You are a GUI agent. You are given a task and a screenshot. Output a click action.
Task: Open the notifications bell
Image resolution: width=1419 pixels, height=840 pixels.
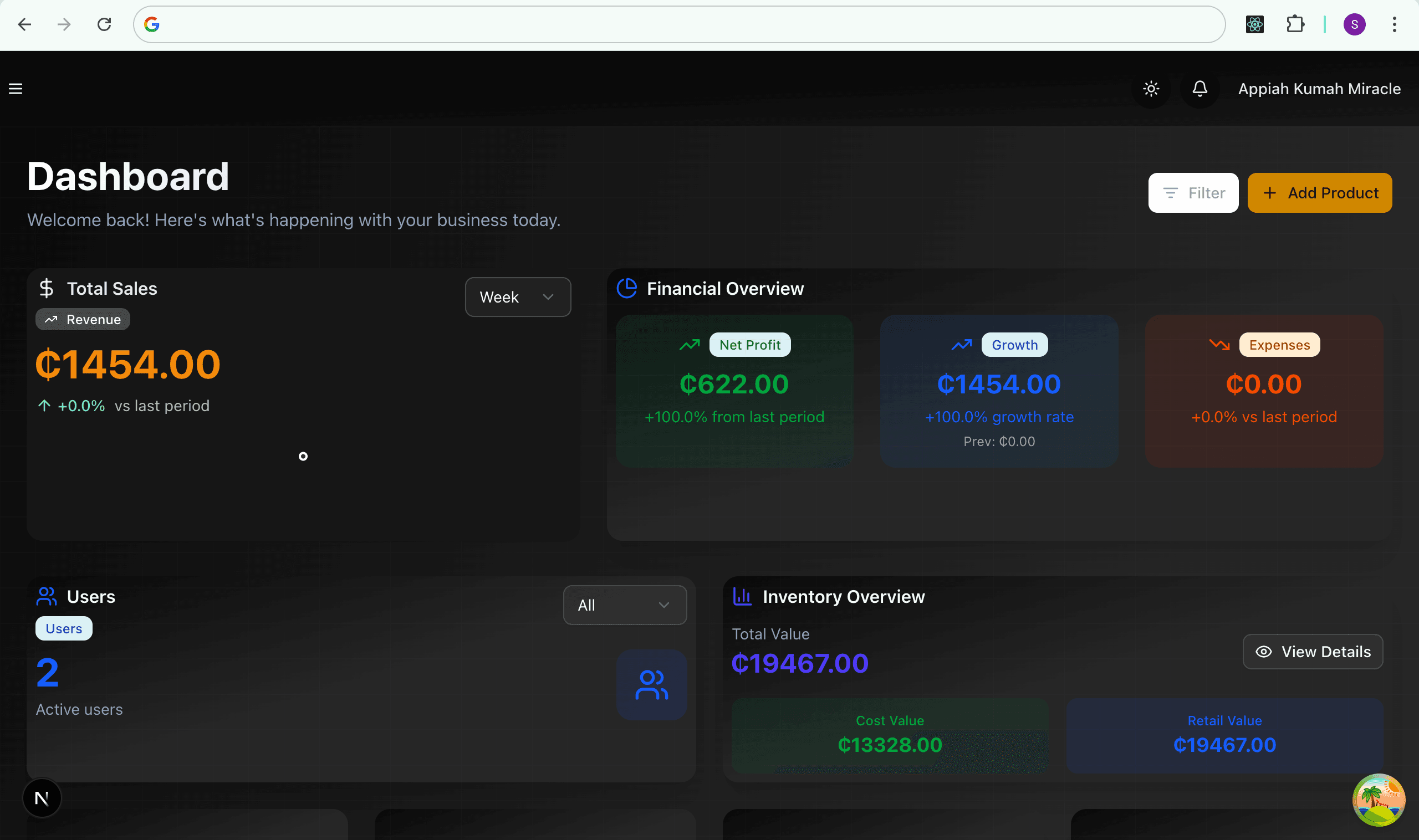1199,89
